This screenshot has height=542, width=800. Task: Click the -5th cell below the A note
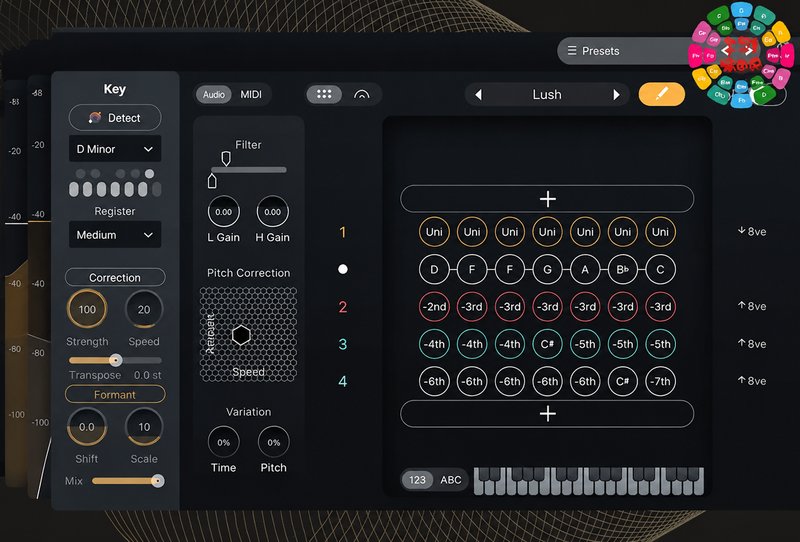coord(585,344)
